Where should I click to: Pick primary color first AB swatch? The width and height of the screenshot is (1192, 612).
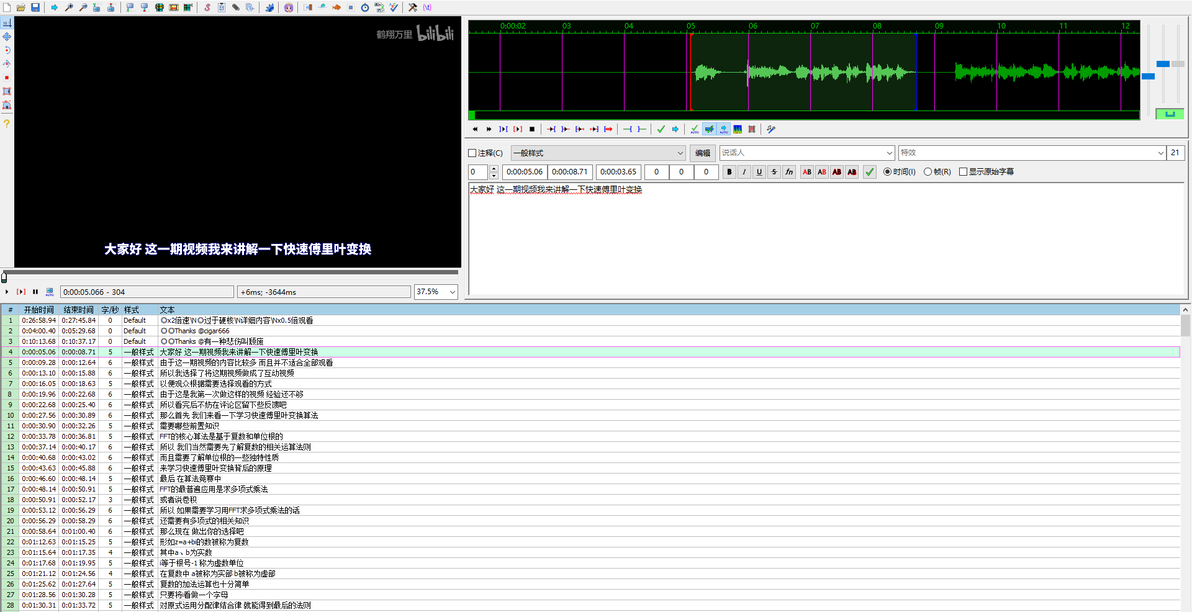coord(807,173)
